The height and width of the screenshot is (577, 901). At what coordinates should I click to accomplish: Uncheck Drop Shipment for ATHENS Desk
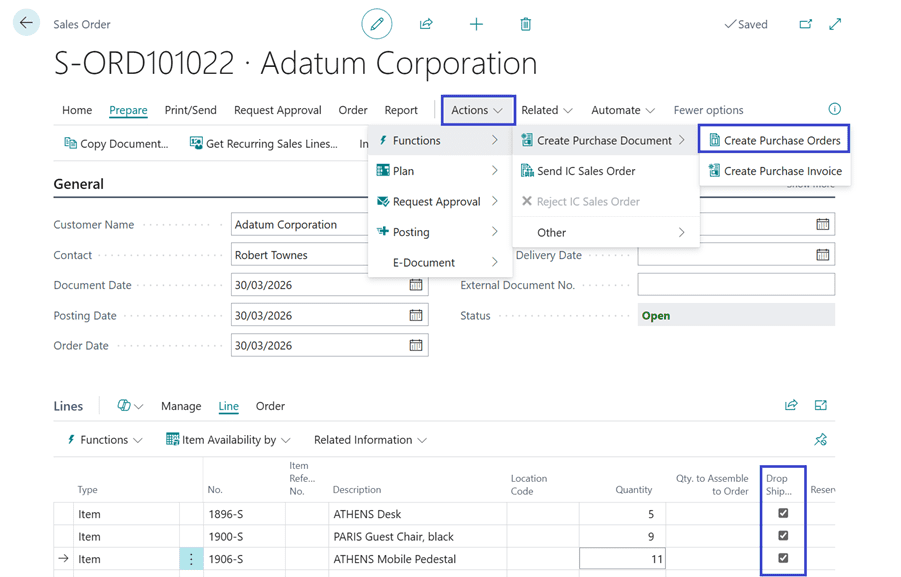[x=783, y=513]
